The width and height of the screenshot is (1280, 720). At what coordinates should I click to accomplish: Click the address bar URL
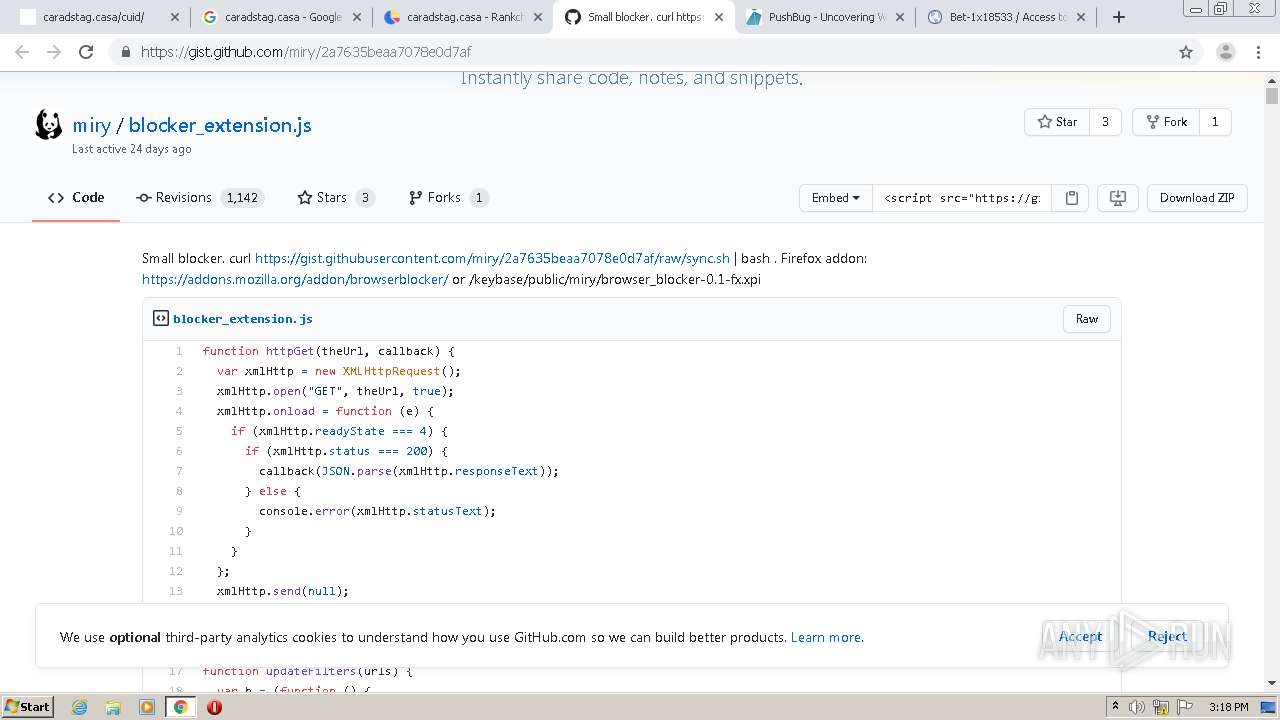[x=306, y=52]
